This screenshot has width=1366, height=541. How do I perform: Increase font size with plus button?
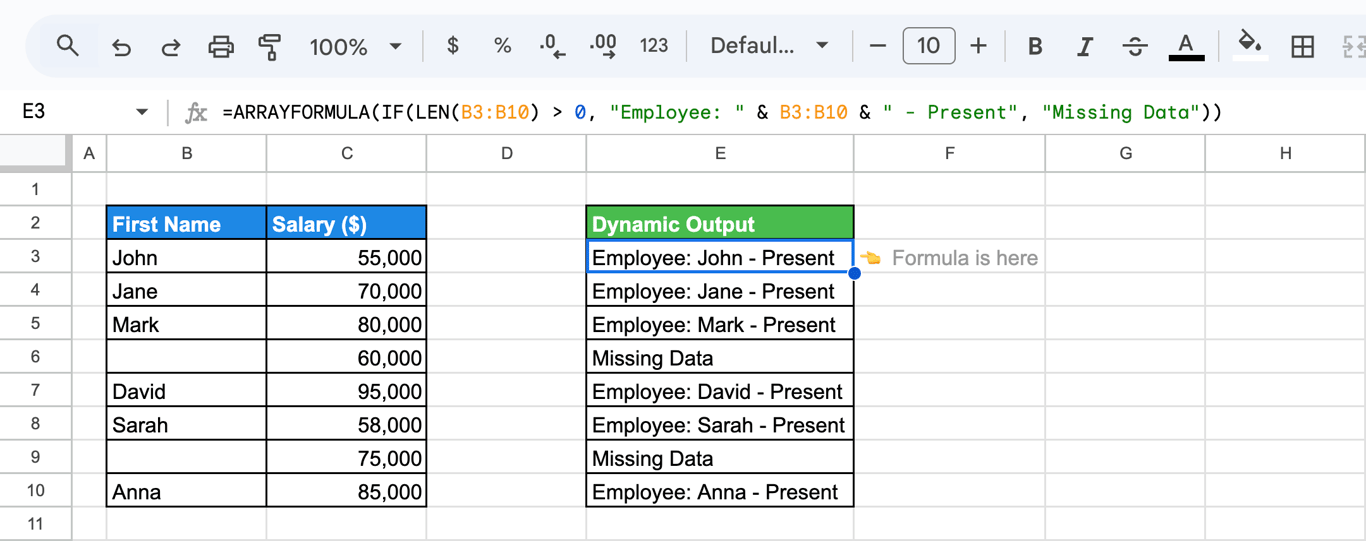[x=979, y=46]
